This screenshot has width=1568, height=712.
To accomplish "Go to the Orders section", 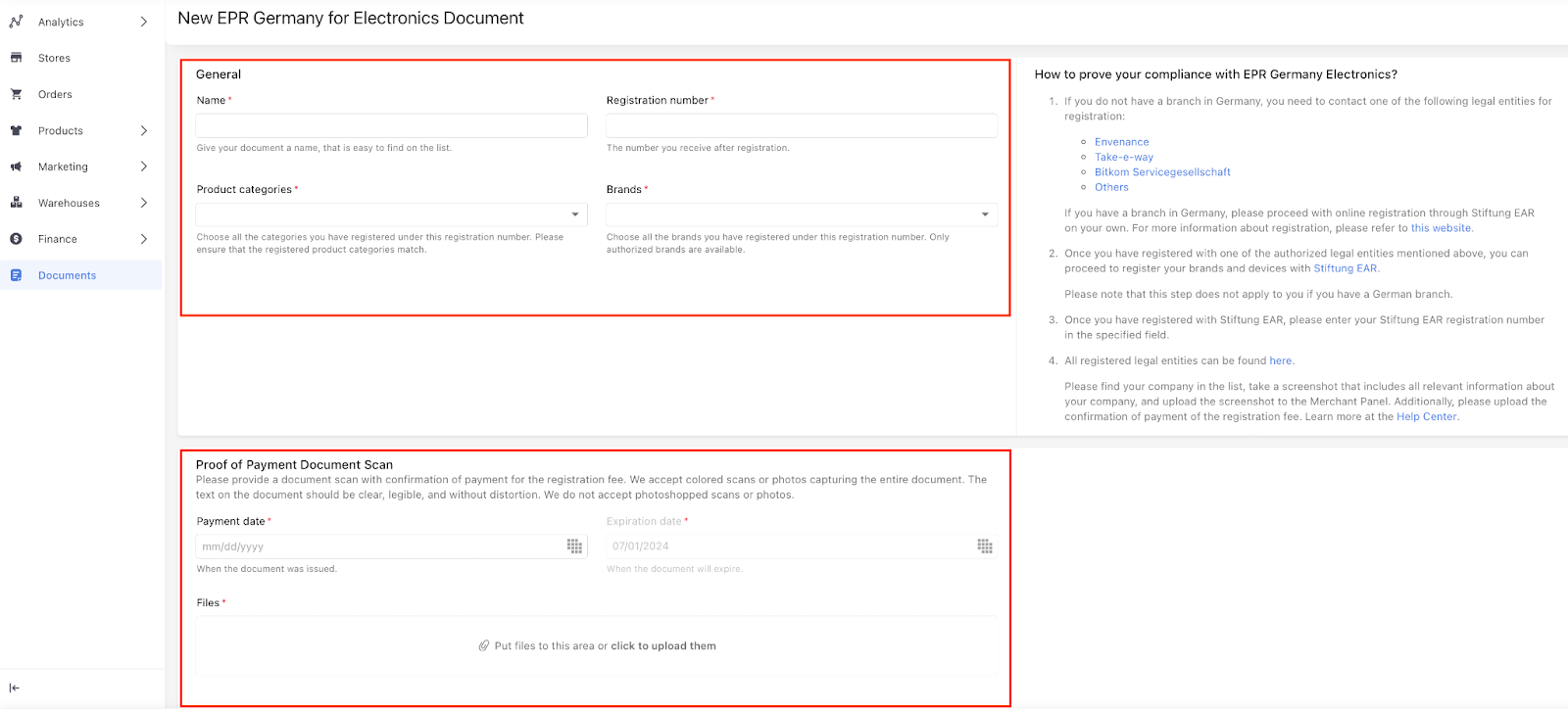I will coord(55,94).
